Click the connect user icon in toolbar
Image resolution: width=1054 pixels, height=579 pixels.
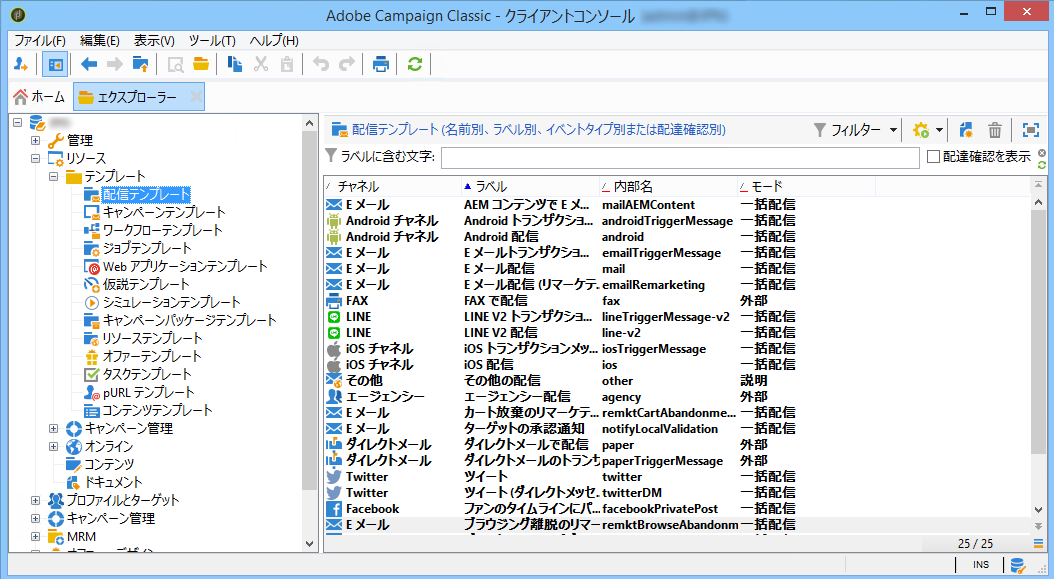pos(21,65)
